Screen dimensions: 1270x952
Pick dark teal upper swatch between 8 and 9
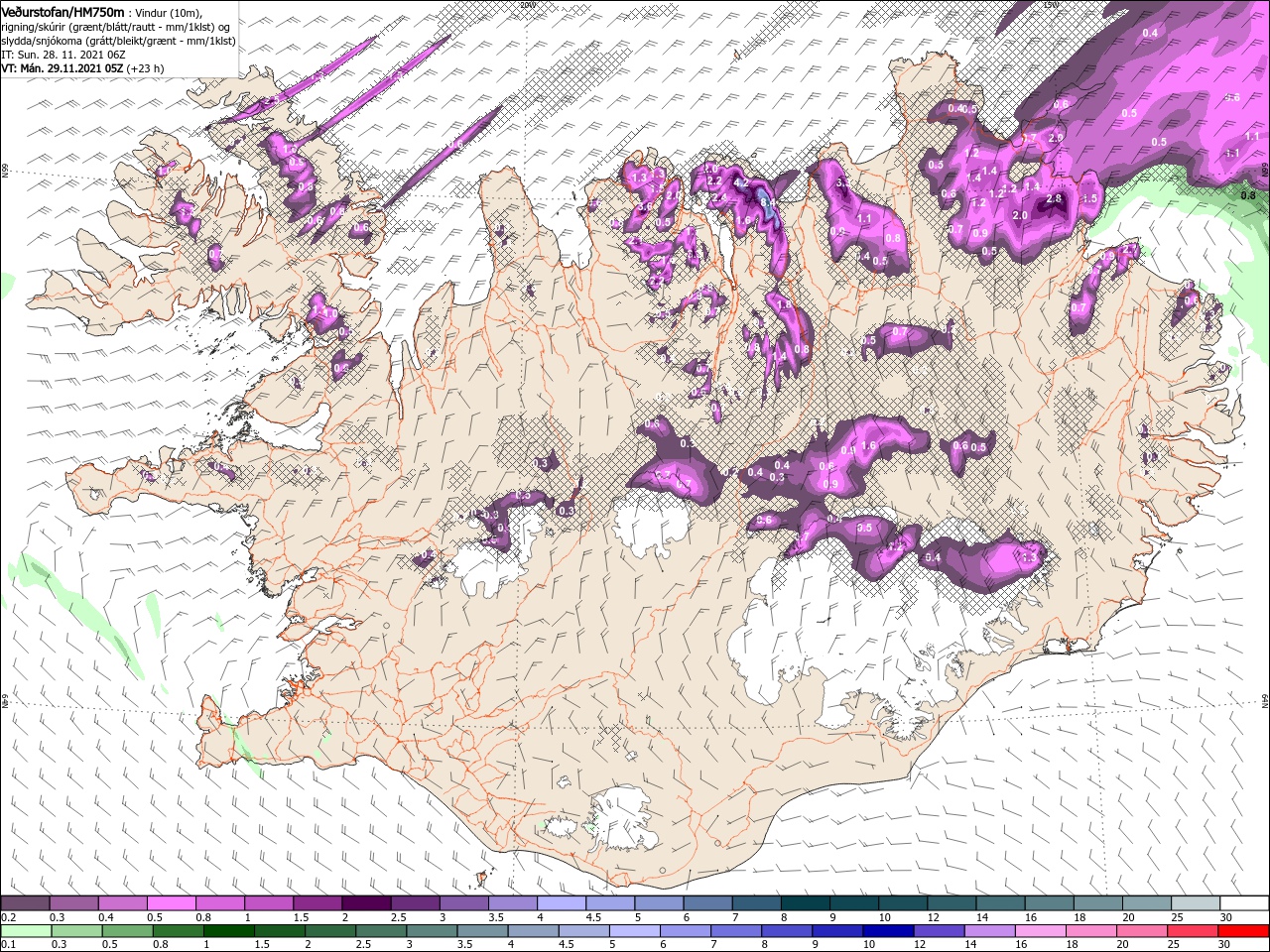tap(804, 903)
